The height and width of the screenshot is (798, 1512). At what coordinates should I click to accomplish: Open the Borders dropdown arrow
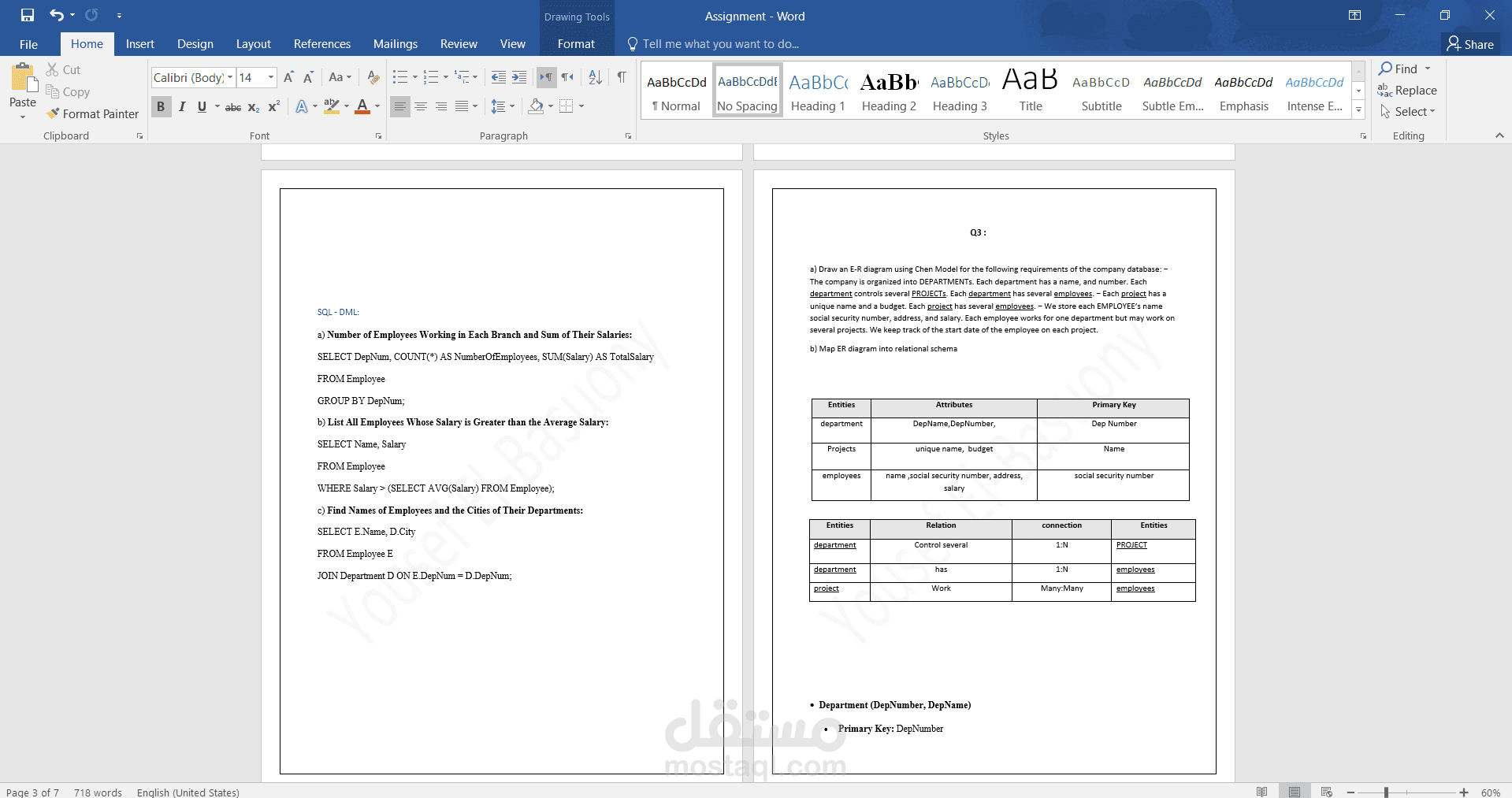point(581,106)
